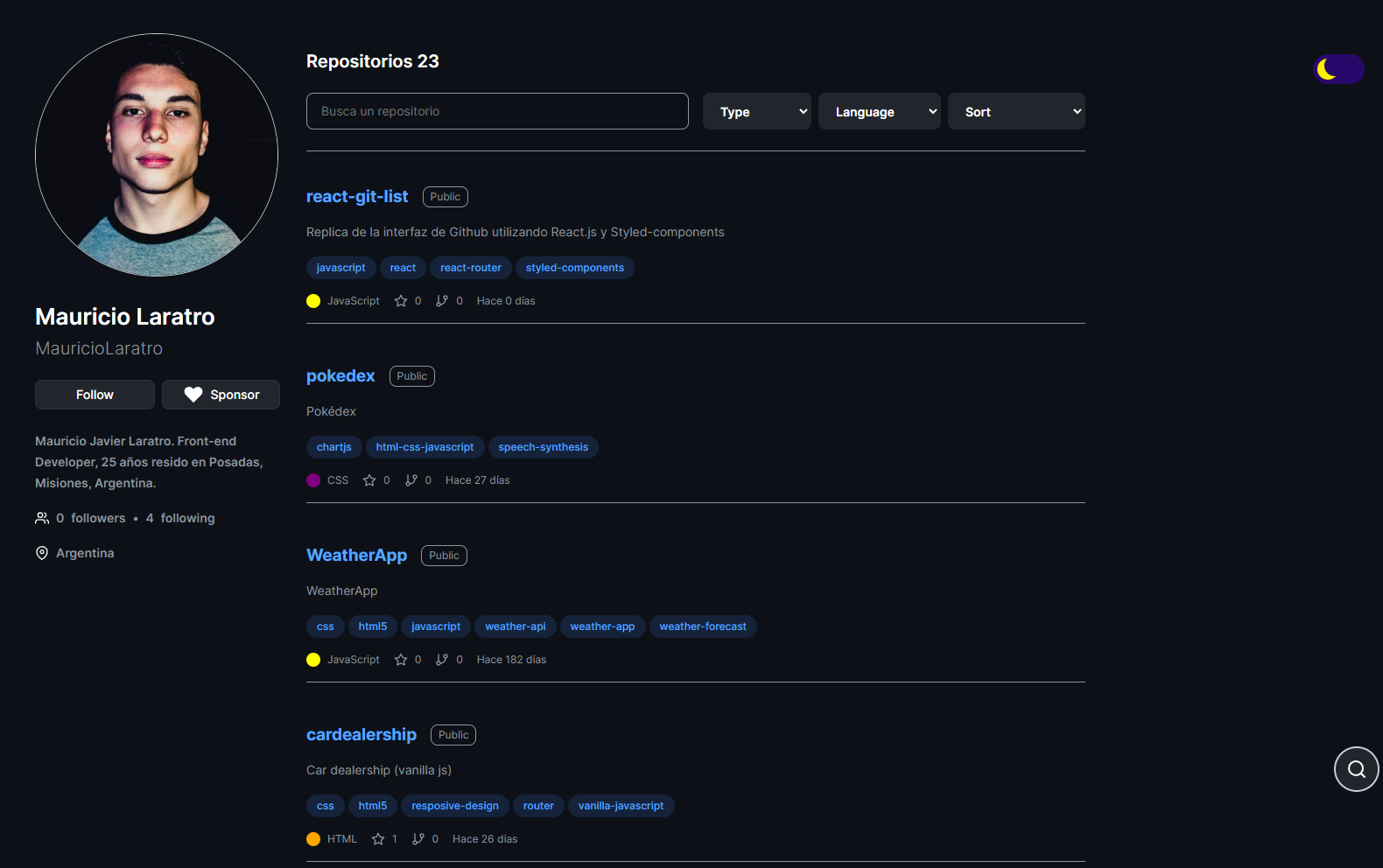Open the Language dropdown
Screen dimensions: 1383x868
(880, 111)
